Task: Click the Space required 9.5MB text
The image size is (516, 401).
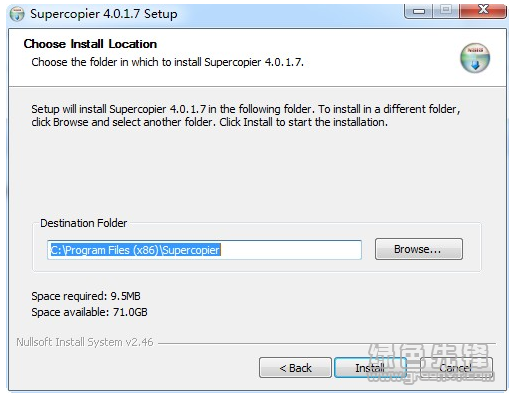Action: click(x=86, y=296)
